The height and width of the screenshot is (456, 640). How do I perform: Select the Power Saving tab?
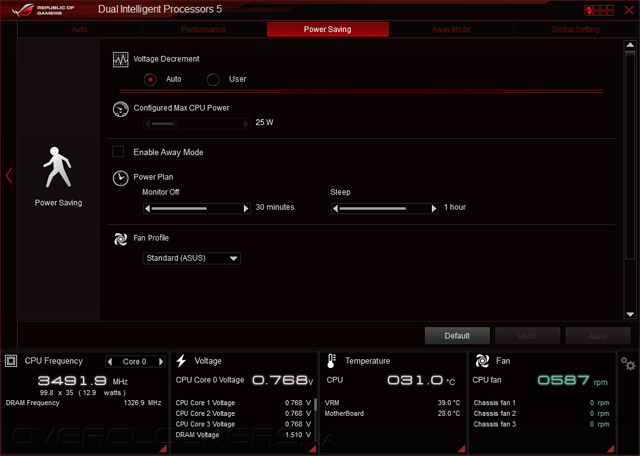point(327,29)
